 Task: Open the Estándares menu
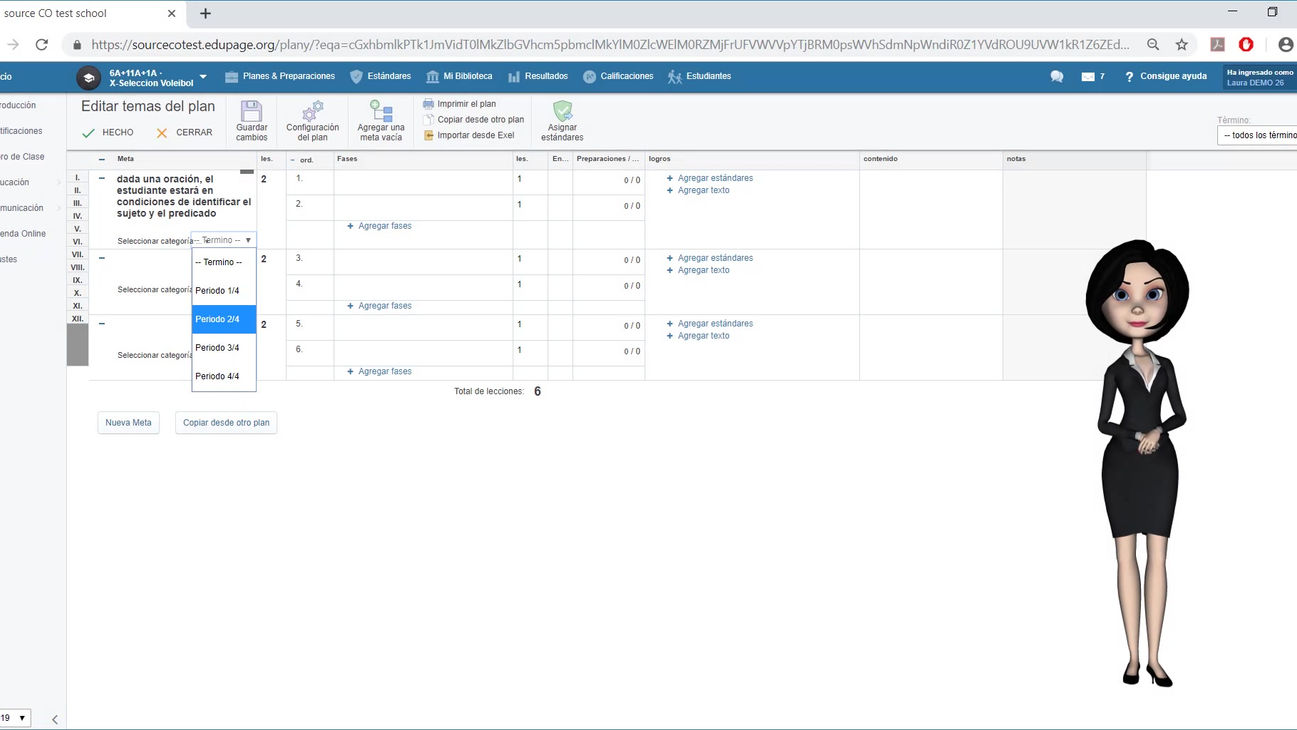pyautogui.click(x=380, y=76)
